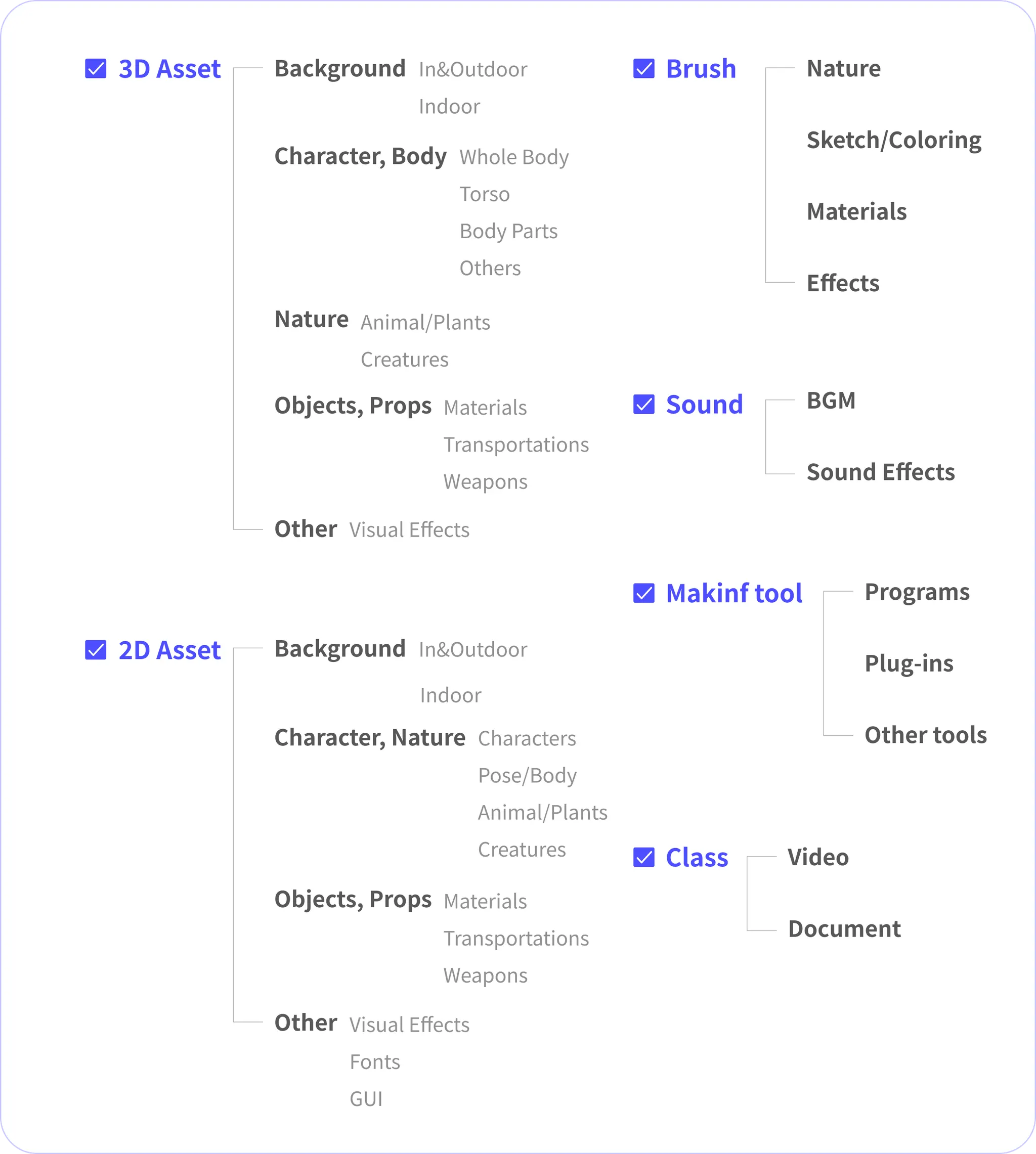Open the Programs subcategory
This screenshot has width=1036, height=1154.
point(917,592)
